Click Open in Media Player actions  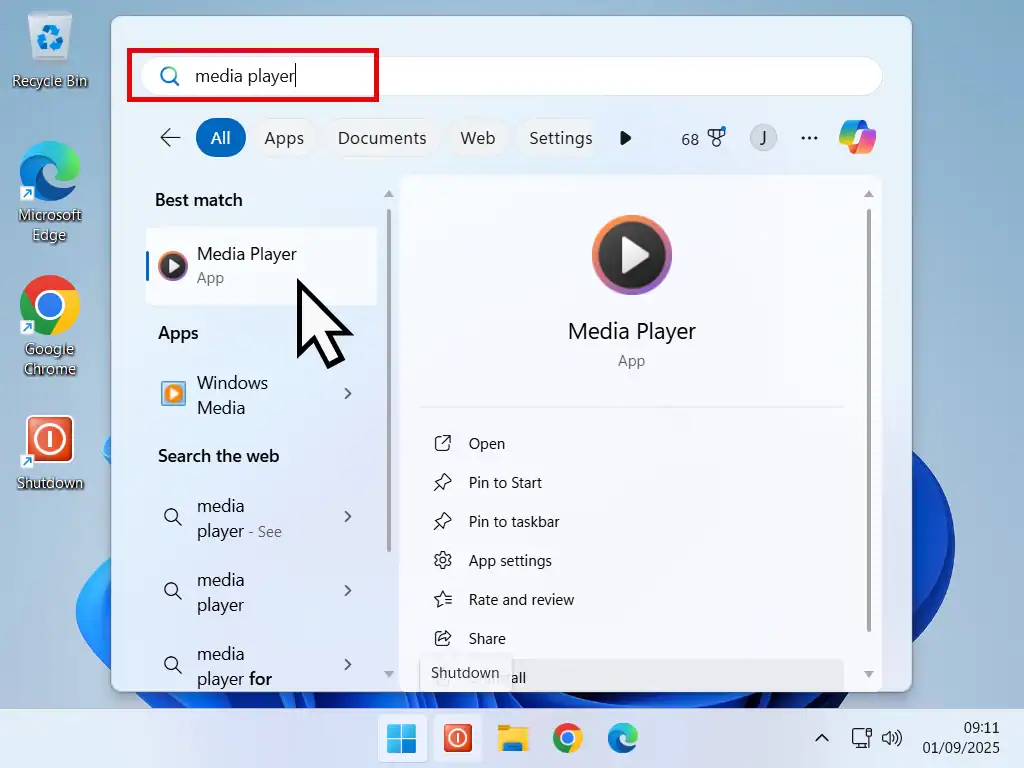point(632,443)
